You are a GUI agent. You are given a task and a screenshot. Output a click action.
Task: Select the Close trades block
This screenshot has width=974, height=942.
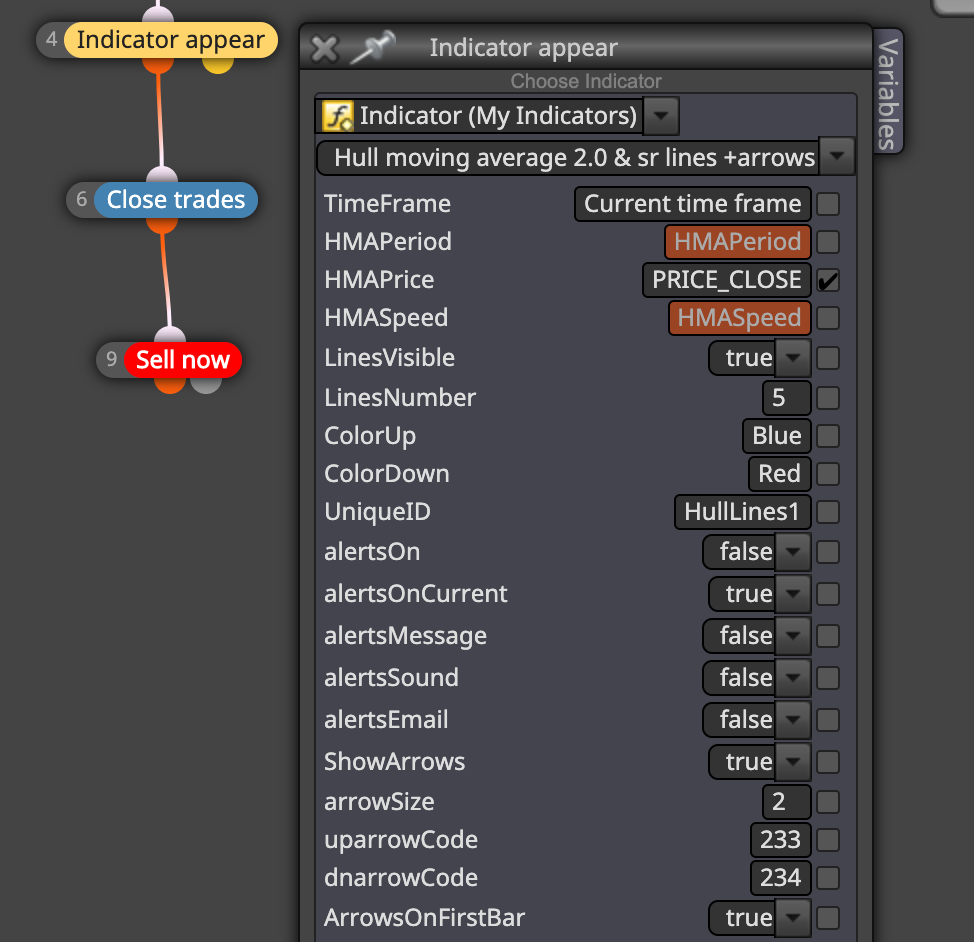(x=176, y=200)
